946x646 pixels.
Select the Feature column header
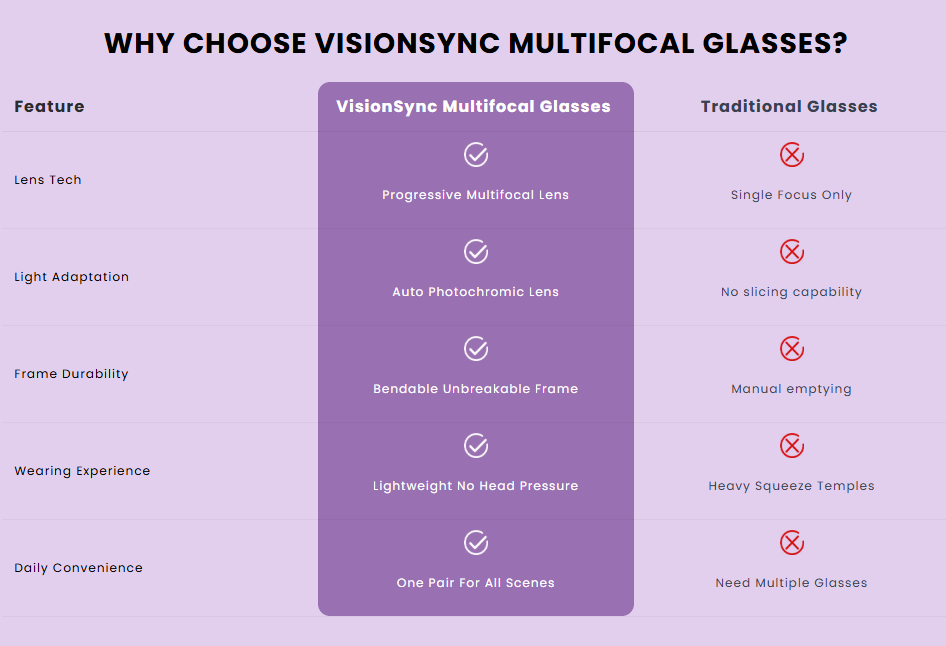click(49, 106)
